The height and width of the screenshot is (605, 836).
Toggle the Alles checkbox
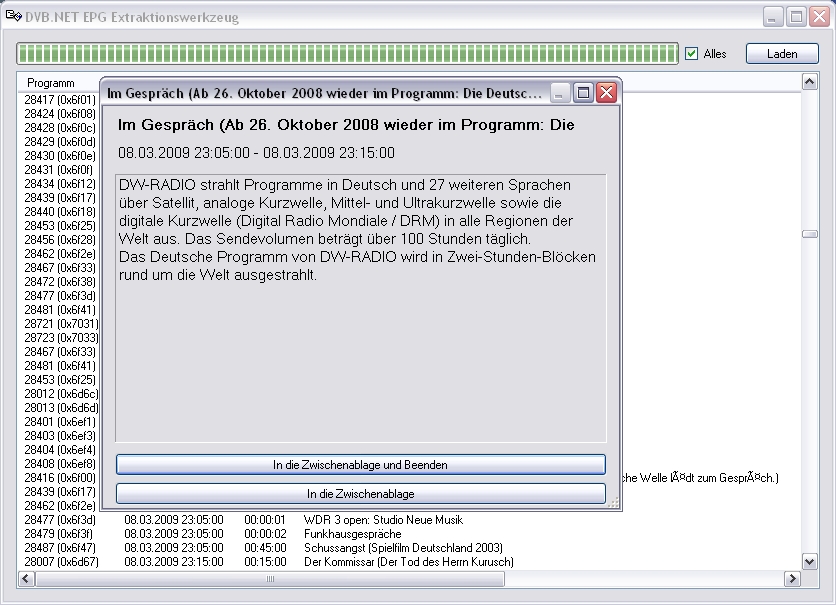click(691, 54)
